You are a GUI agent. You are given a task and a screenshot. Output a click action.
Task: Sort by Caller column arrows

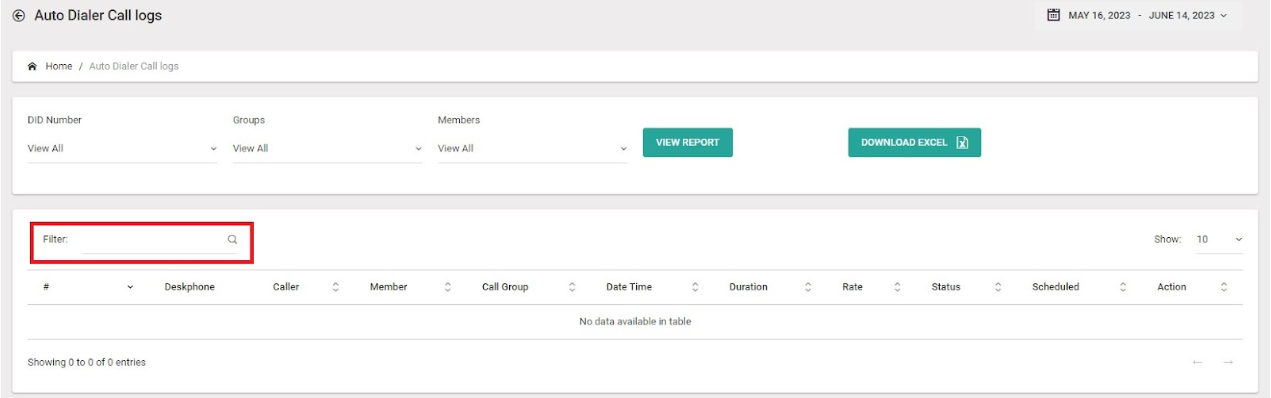coord(336,287)
